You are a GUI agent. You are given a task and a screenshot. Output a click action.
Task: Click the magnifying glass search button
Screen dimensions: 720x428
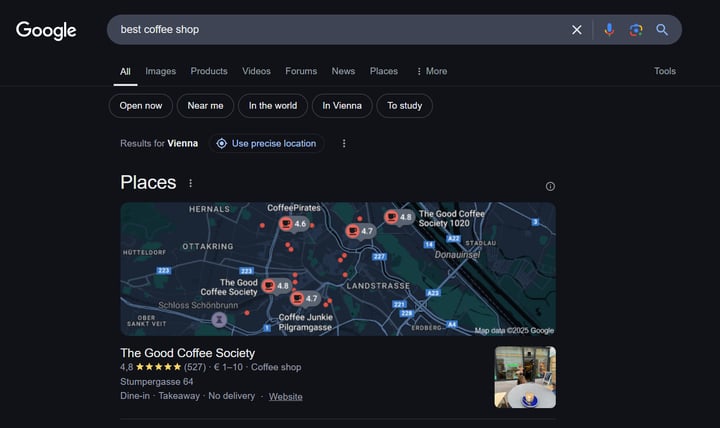pos(662,30)
